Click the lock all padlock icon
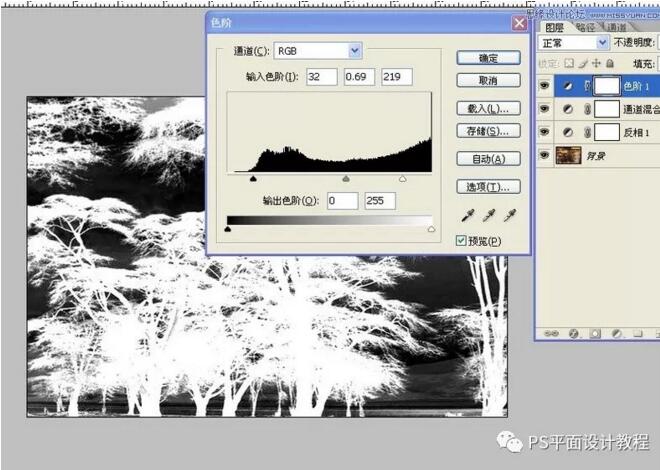Screen dimensions: 660x470 coord(609,64)
